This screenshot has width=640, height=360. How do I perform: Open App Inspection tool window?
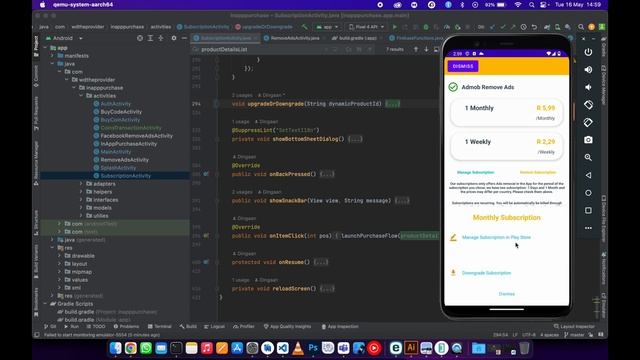tap(340, 327)
